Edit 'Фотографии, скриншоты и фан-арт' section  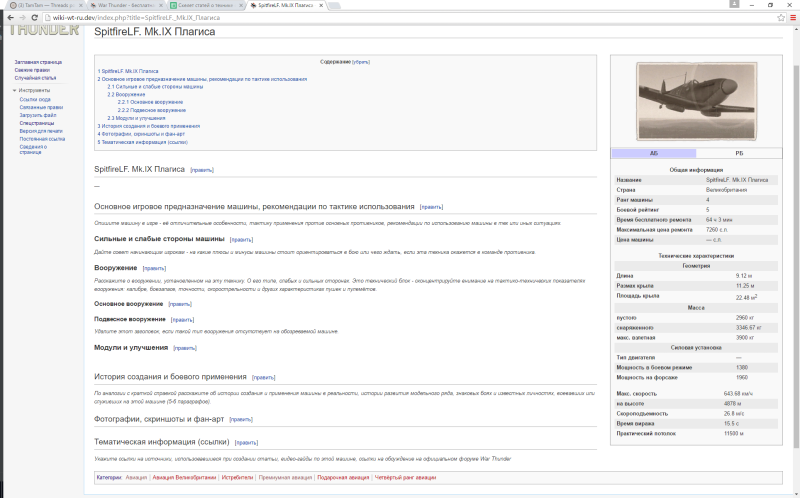coord(241,419)
